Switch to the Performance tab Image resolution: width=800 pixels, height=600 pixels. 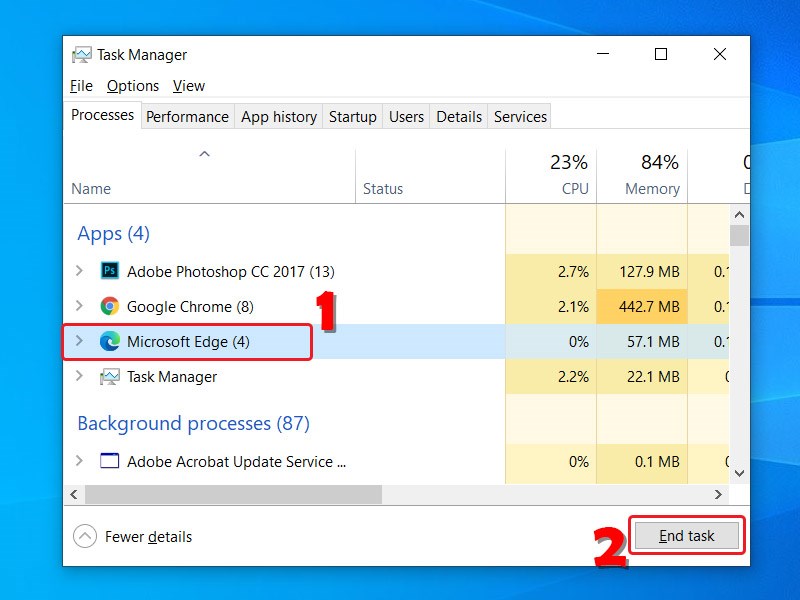187,116
